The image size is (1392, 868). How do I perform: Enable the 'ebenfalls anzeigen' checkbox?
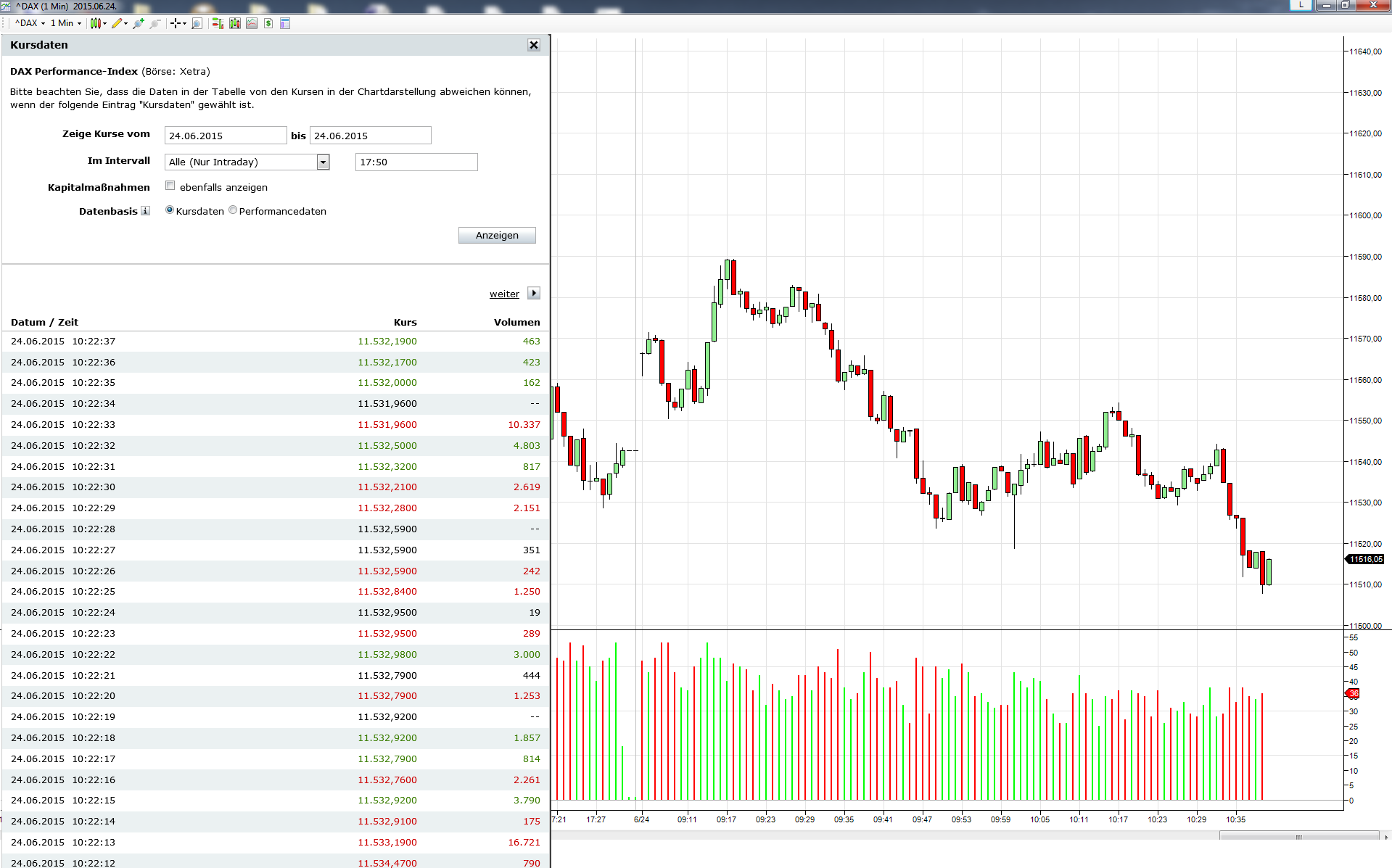pos(170,186)
